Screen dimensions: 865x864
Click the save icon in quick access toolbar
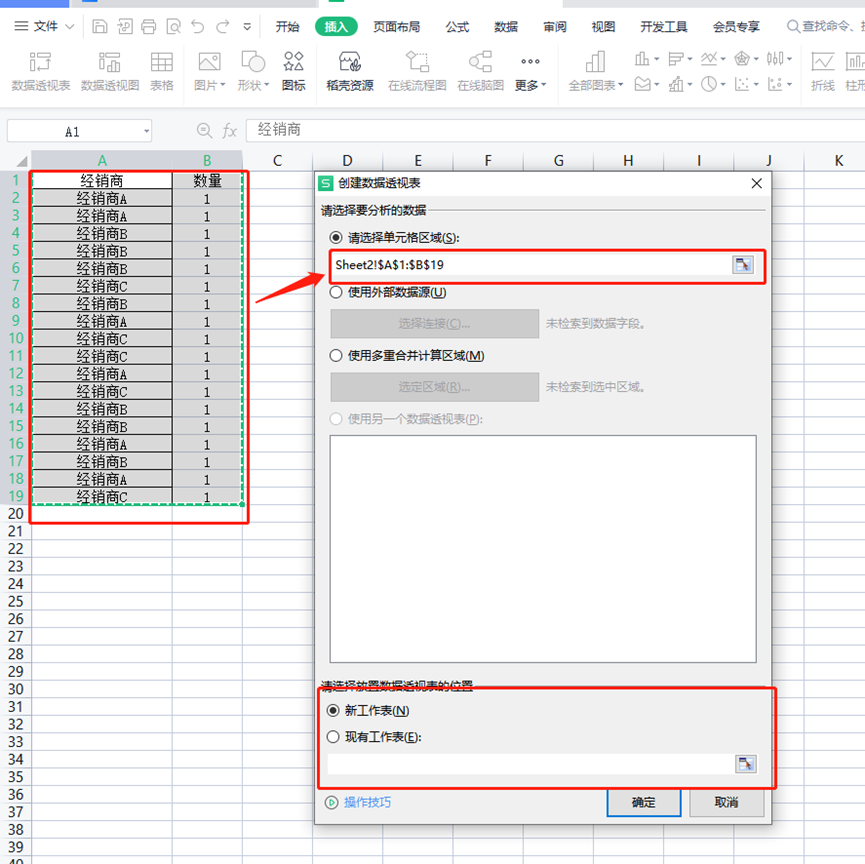(x=99, y=26)
